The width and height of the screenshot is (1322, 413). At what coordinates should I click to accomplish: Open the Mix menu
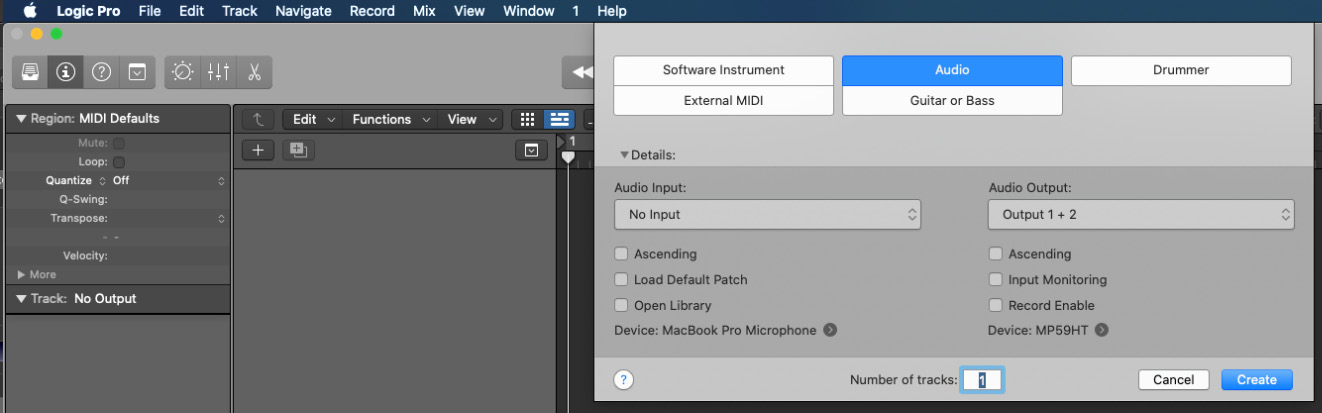coord(424,11)
